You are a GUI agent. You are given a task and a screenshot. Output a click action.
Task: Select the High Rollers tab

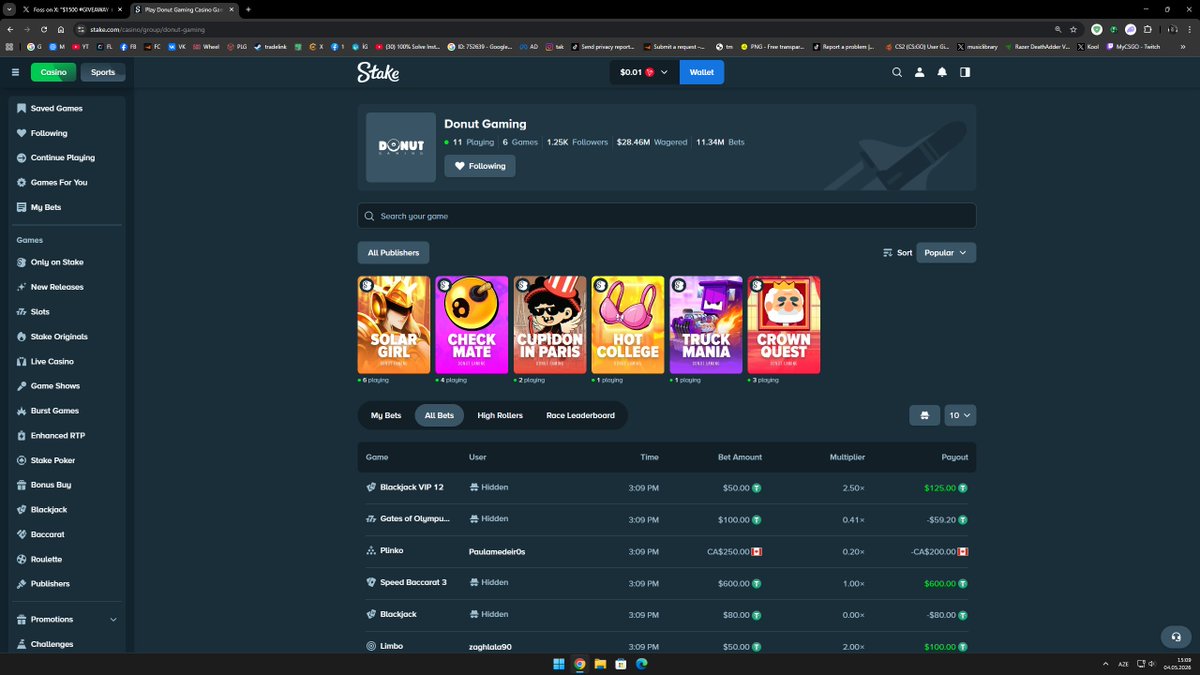[500, 415]
